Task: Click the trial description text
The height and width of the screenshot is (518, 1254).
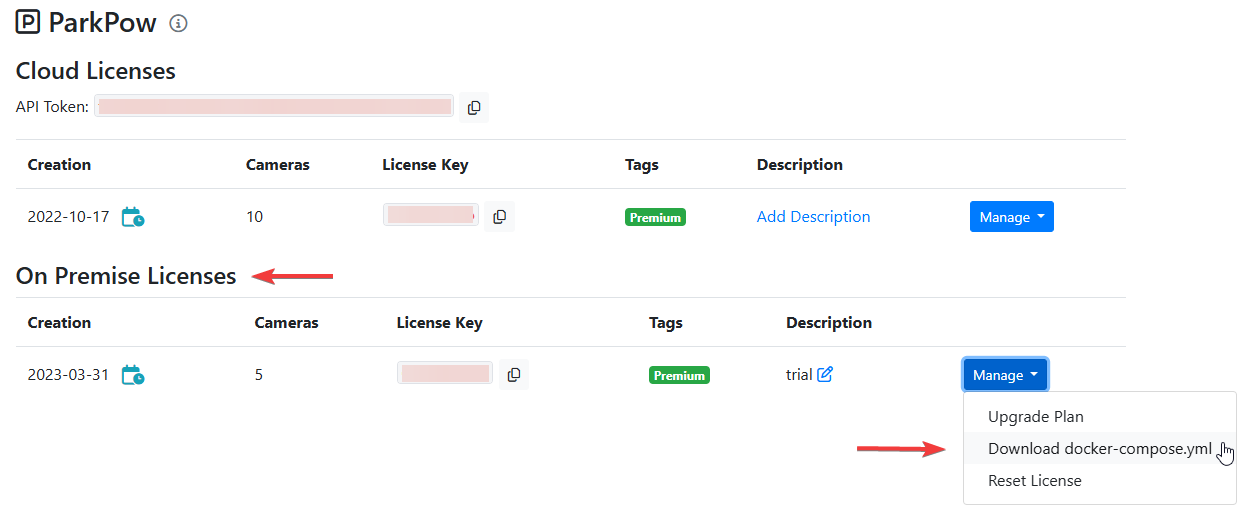Action: tap(799, 375)
